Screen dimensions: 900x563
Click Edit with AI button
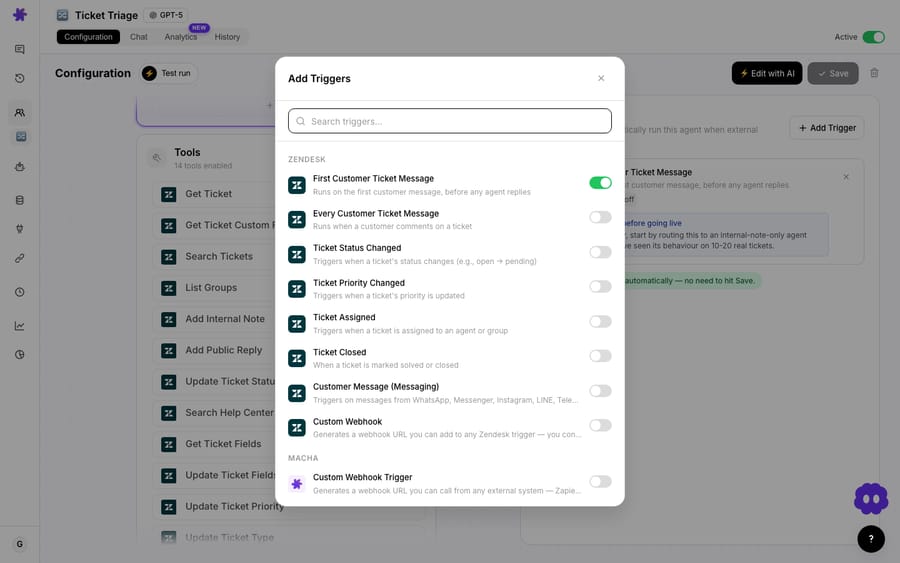click(x=767, y=73)
